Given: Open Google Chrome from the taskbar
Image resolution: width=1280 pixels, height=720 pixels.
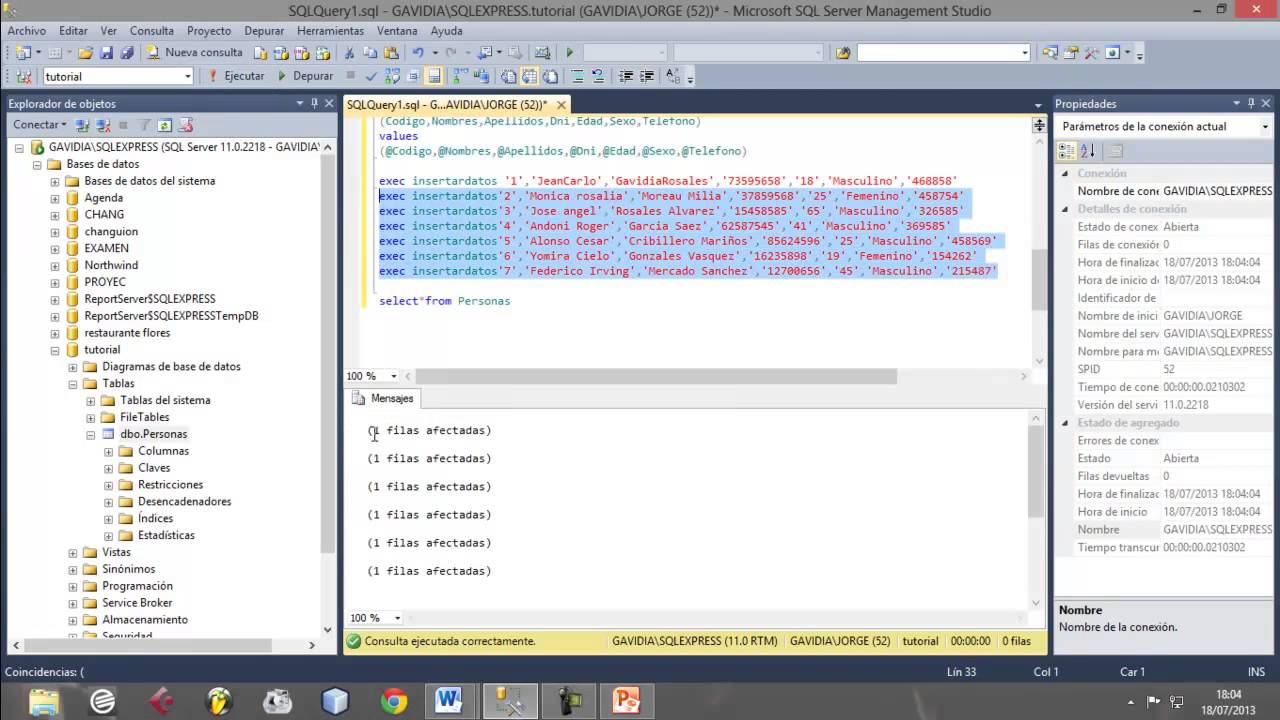Looking at the screenshot, I should 394,701.
